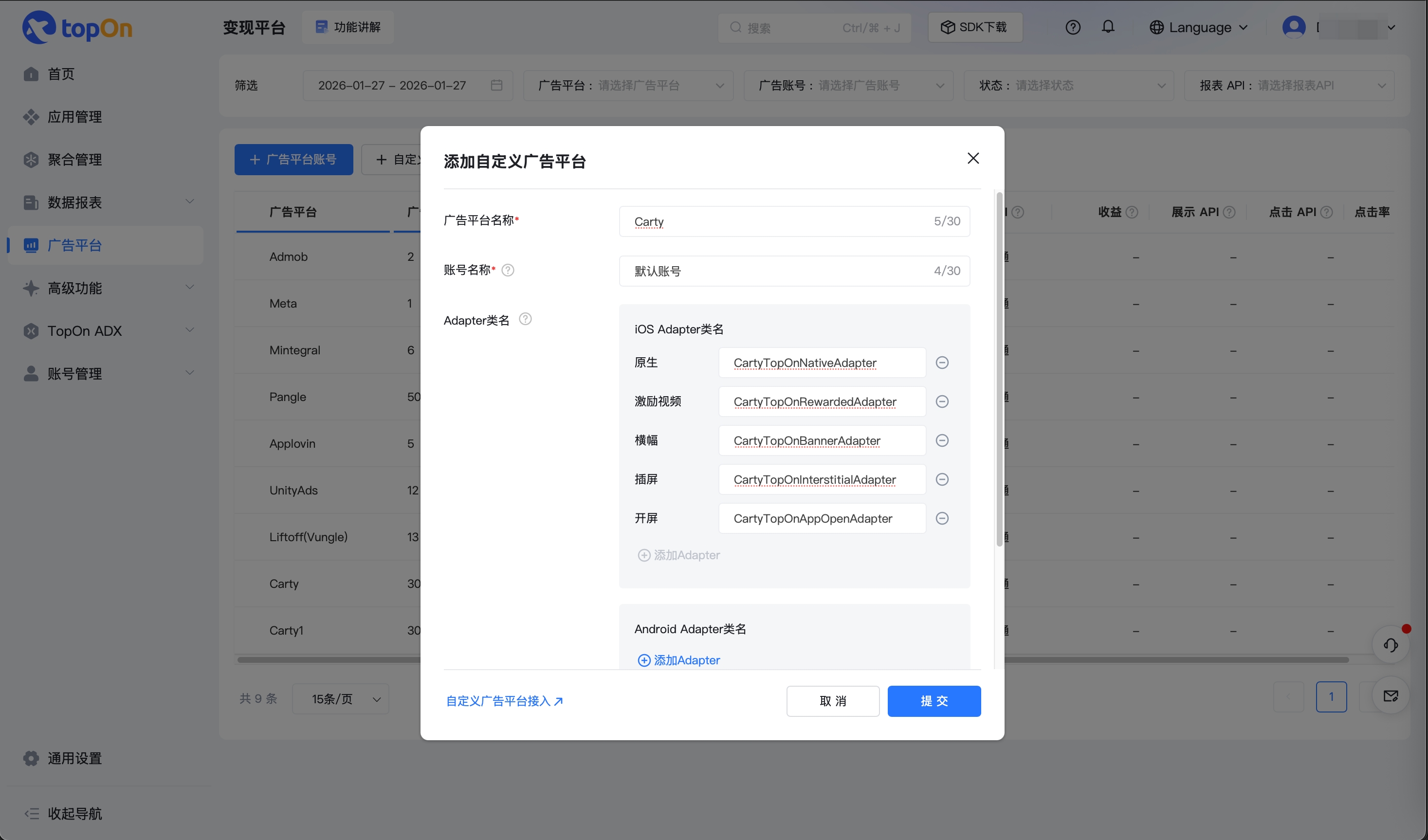Screen dimensions: 1428x840
Task: Navigate to 首页 in the sidebar
Action: [61, 73]
